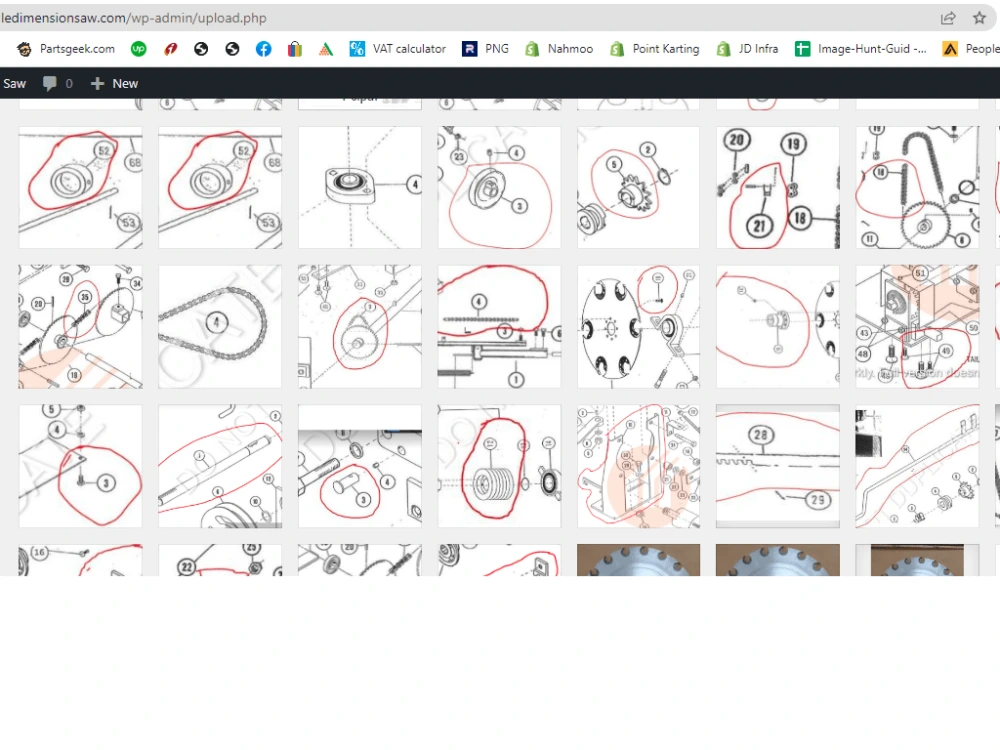Open the People bookmark with orange icon

tap(971, 49)
